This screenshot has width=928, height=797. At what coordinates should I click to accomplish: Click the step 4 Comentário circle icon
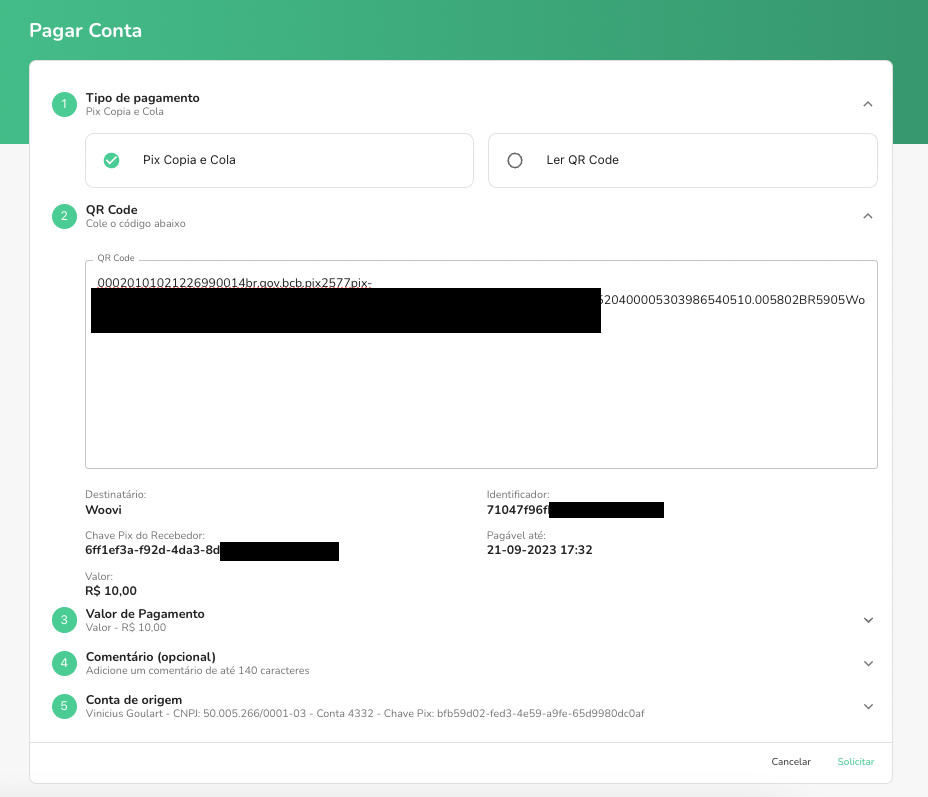[x=64, y=663]
